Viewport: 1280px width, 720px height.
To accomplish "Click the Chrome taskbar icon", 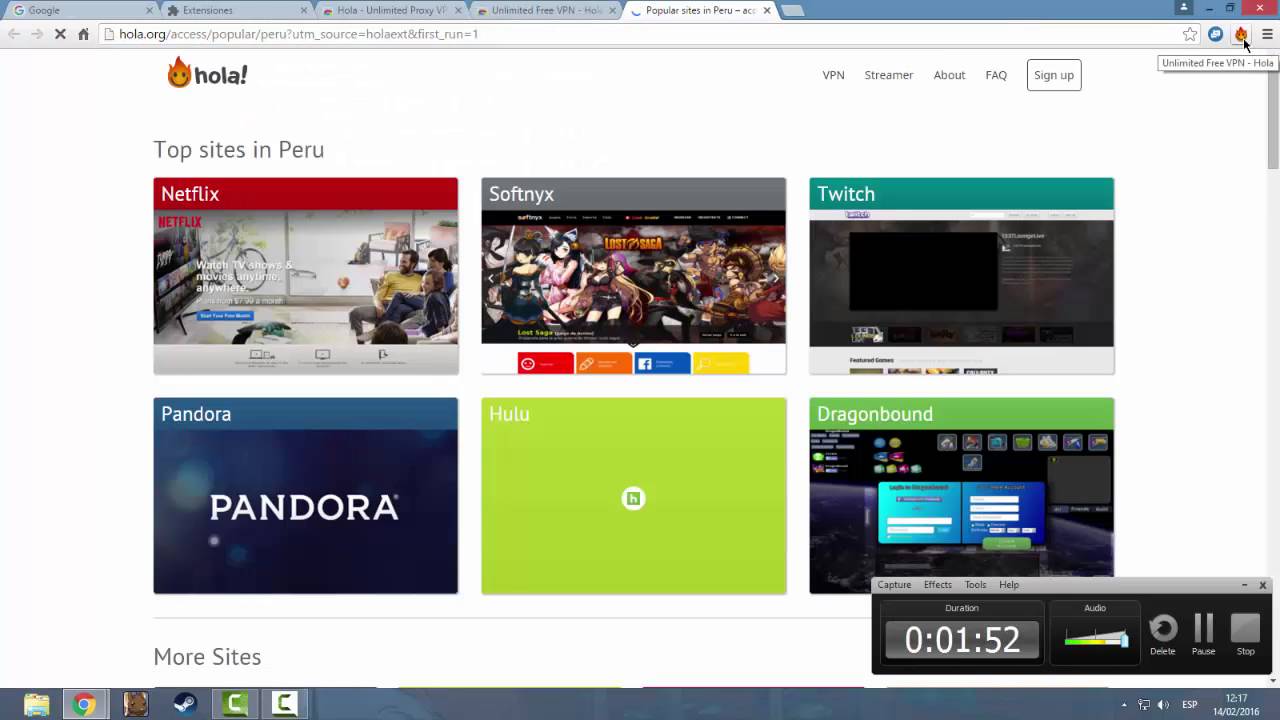I will [x=85, y=704].
